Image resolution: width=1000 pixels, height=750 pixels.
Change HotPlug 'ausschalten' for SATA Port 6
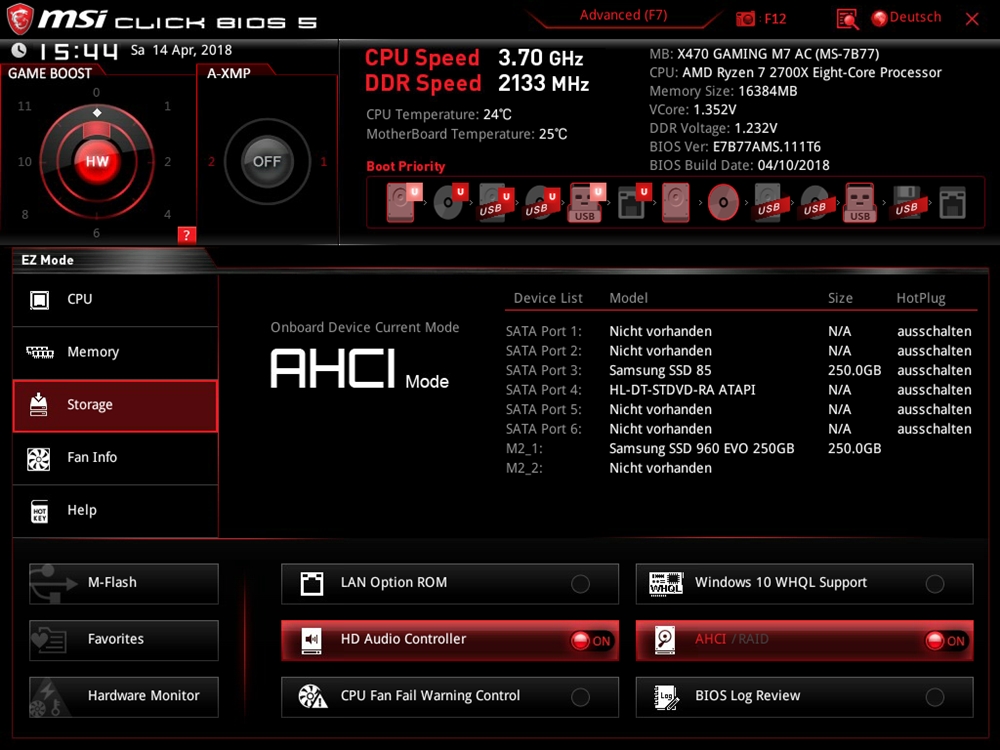point(934,429)
